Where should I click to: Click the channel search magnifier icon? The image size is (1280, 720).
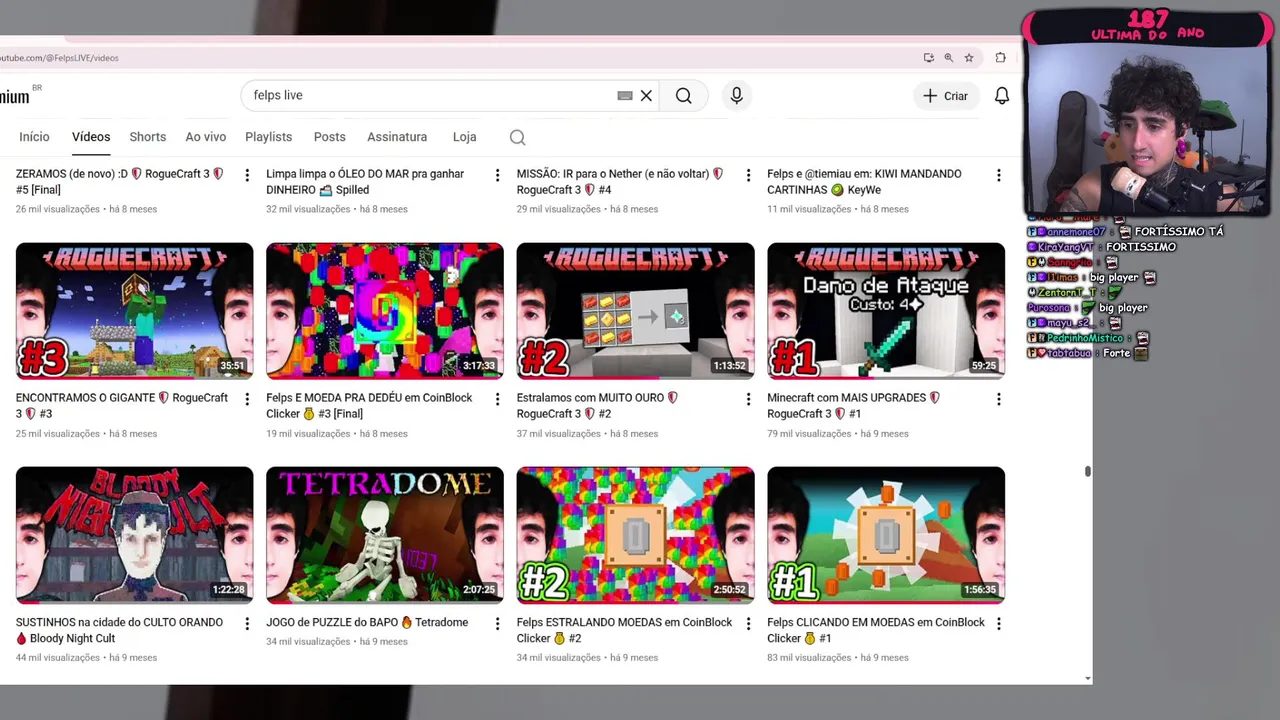pos(517,137)
